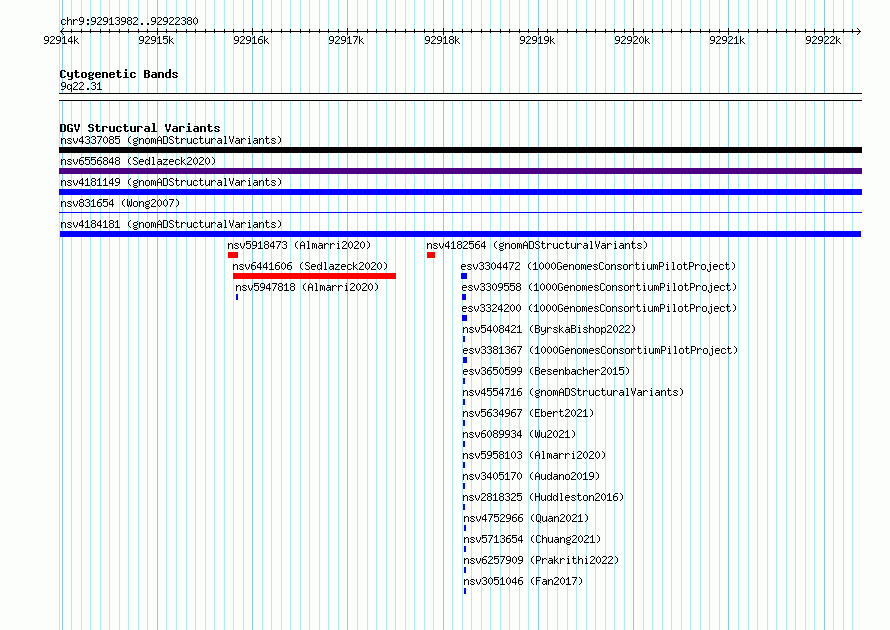The image size is (890, 630).
Task: Select nsv4554716 (gnomADStructuralVariants) label
Action: click(x=573, y=392)
